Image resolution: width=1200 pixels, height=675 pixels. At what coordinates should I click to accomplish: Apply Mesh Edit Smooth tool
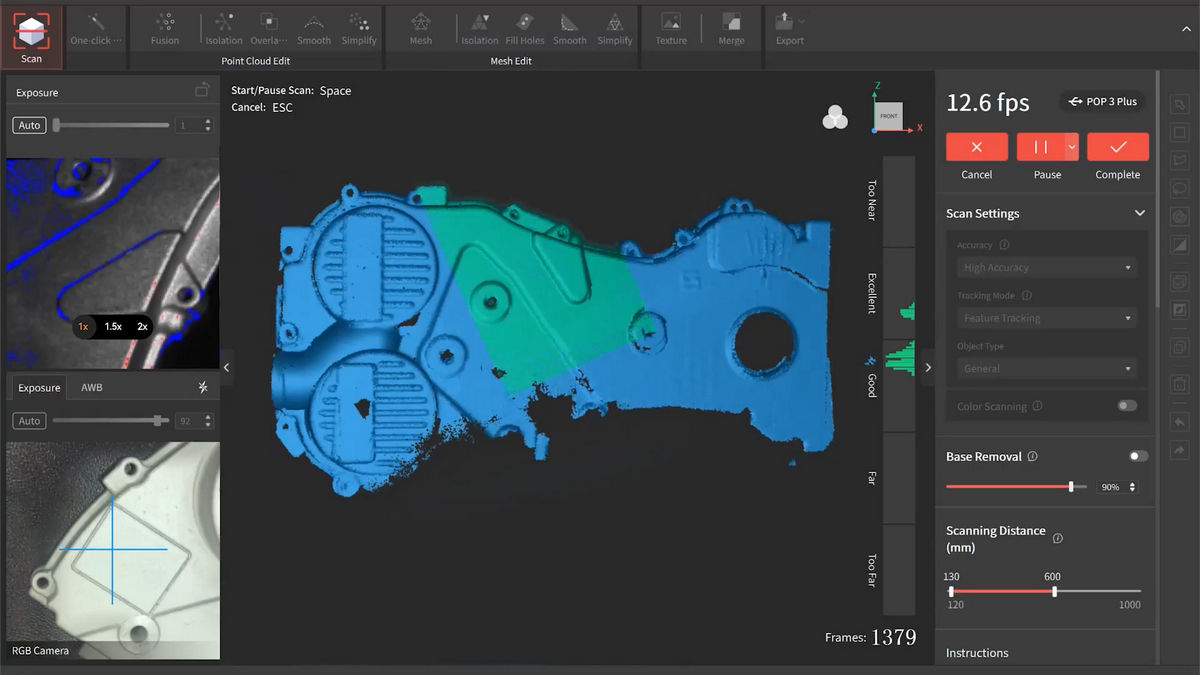570,28
